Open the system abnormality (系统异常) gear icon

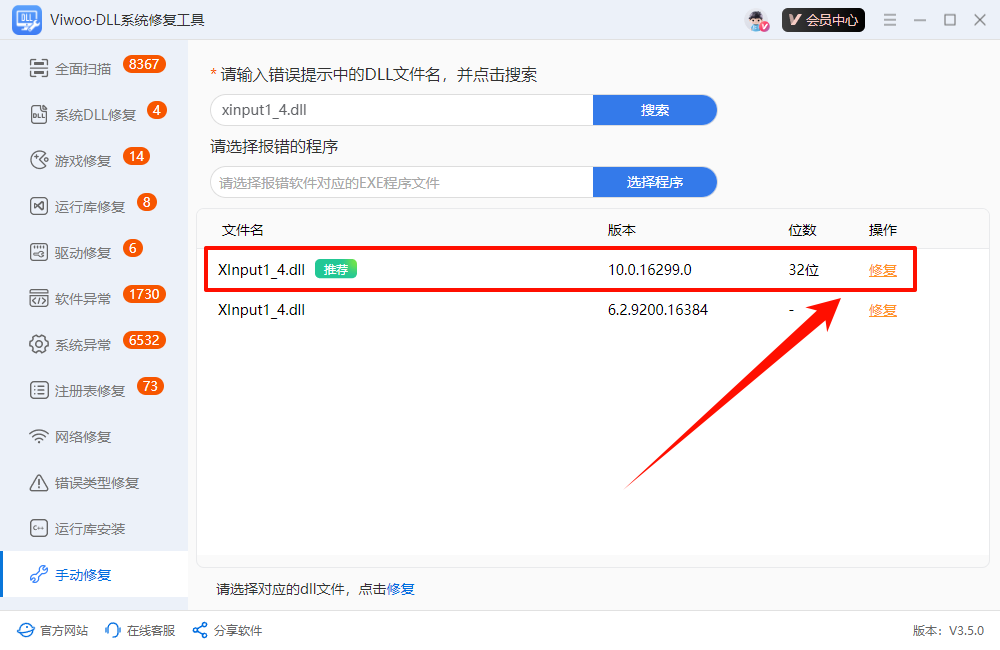point(39,345)
